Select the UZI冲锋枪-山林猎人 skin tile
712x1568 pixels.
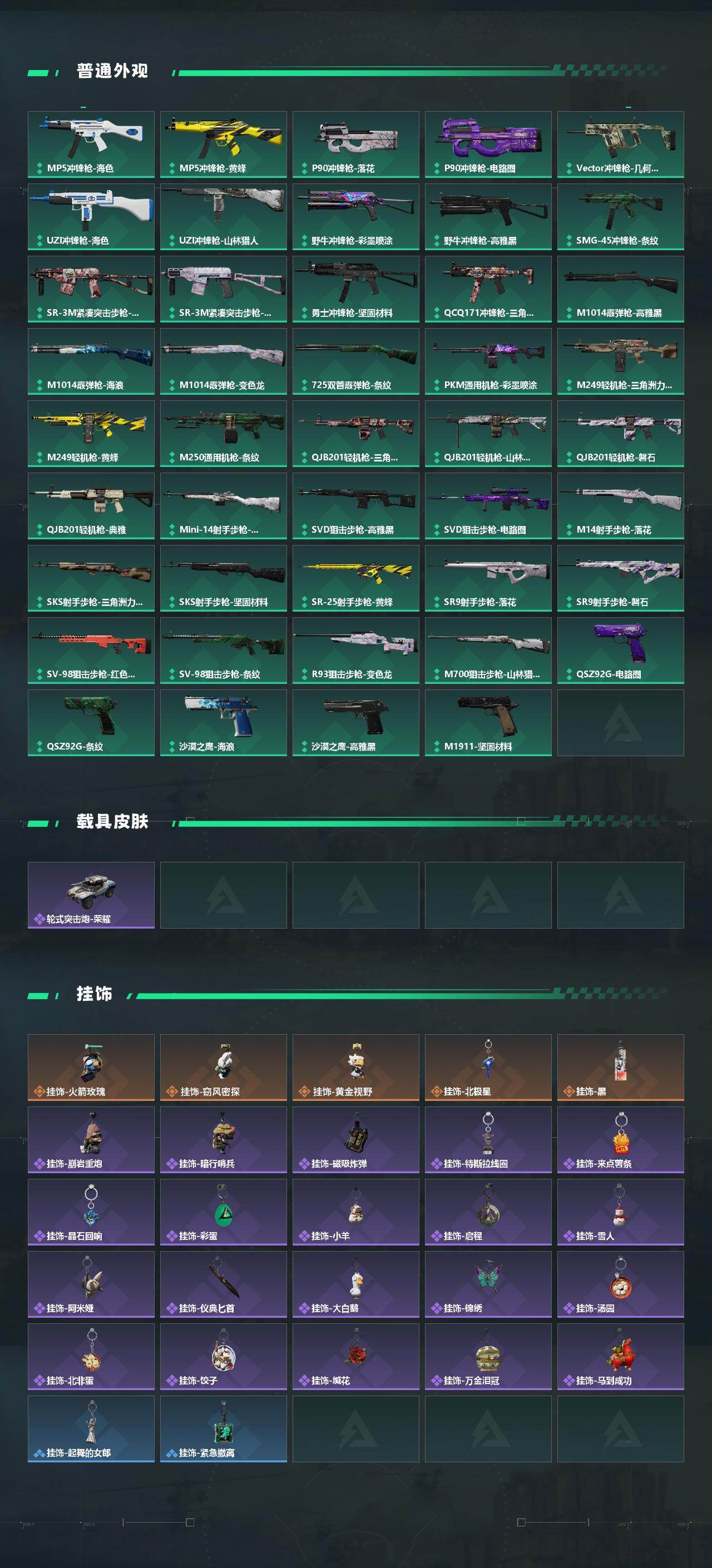(224, 217)
